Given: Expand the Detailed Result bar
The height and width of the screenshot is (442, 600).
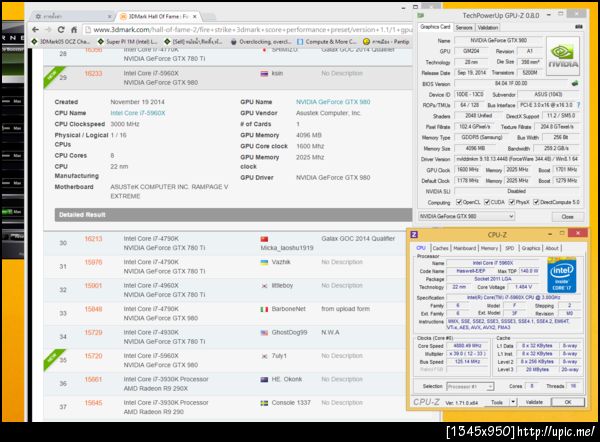Looking at the screenshot, I should 233,215.
